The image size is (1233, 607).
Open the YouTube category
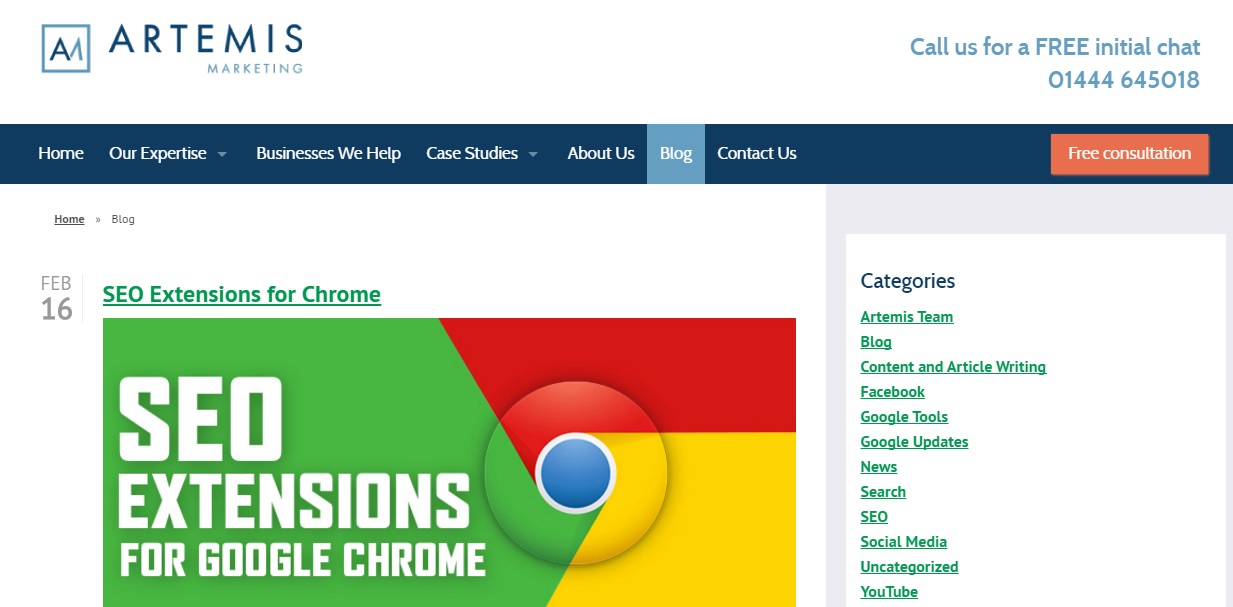(889, 592)
